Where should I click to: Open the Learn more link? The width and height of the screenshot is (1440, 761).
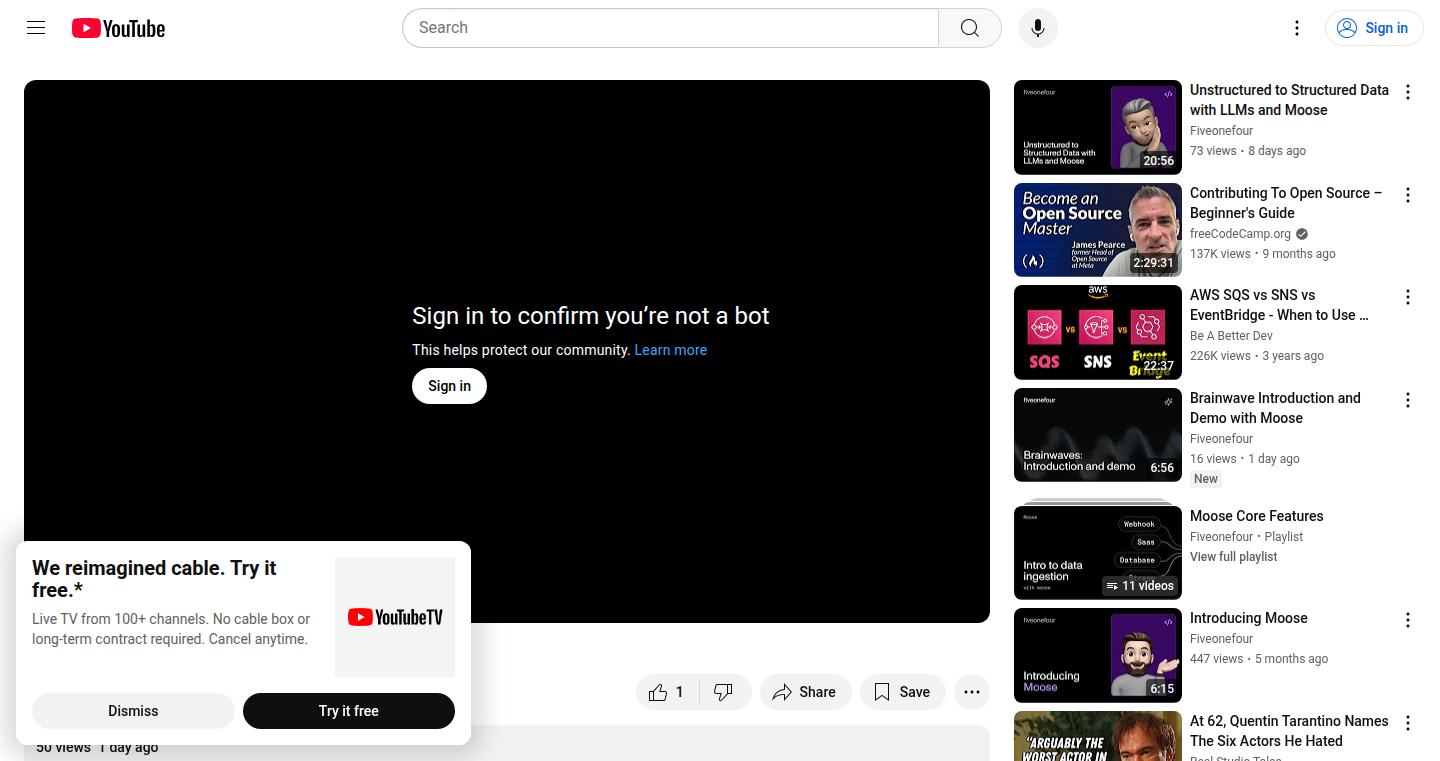coord(671,350)
